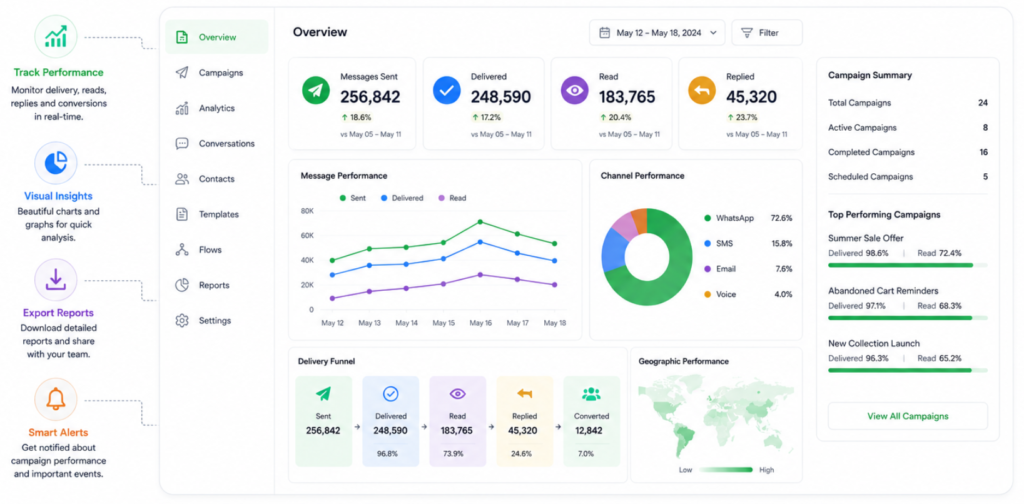Image resolution: width=1024 pixels, height=504 pixels.
Task: Click the geographic world map
Action: coord(716,417)
